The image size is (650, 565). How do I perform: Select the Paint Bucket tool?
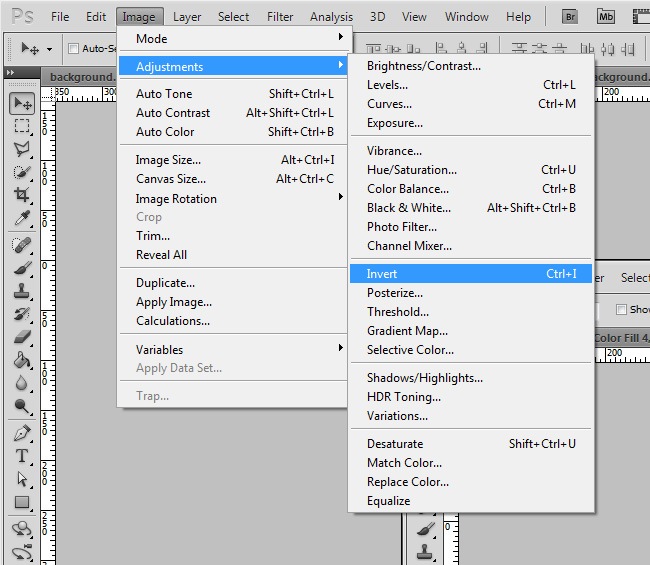(22, 360)
